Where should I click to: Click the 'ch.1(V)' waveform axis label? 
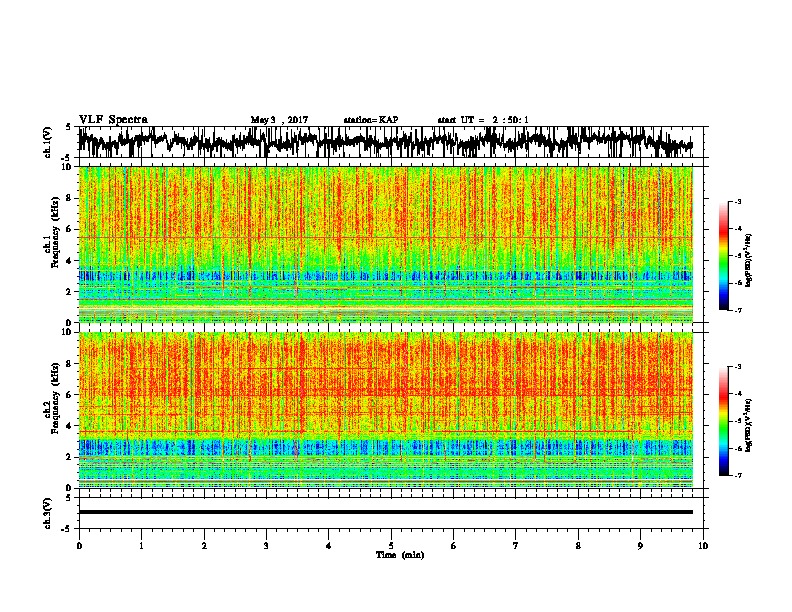tap(48, 142)
